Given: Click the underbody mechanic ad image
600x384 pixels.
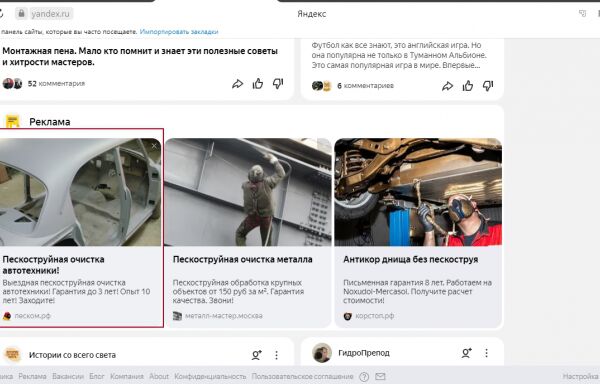Looking at the screenshot, I should point(418,192).
